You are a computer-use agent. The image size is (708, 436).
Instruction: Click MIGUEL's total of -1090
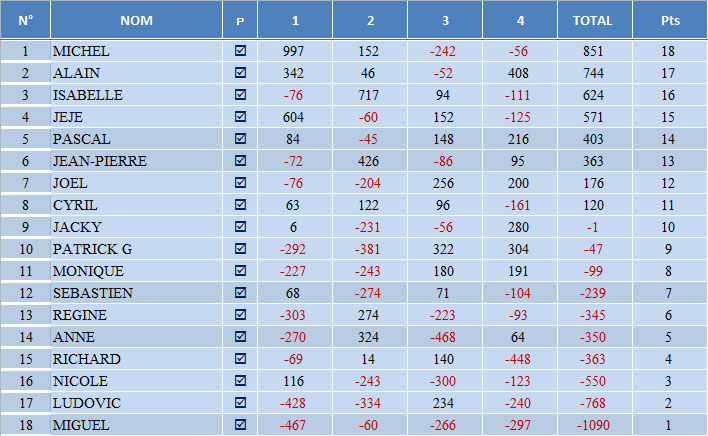[x=594, y=425]
